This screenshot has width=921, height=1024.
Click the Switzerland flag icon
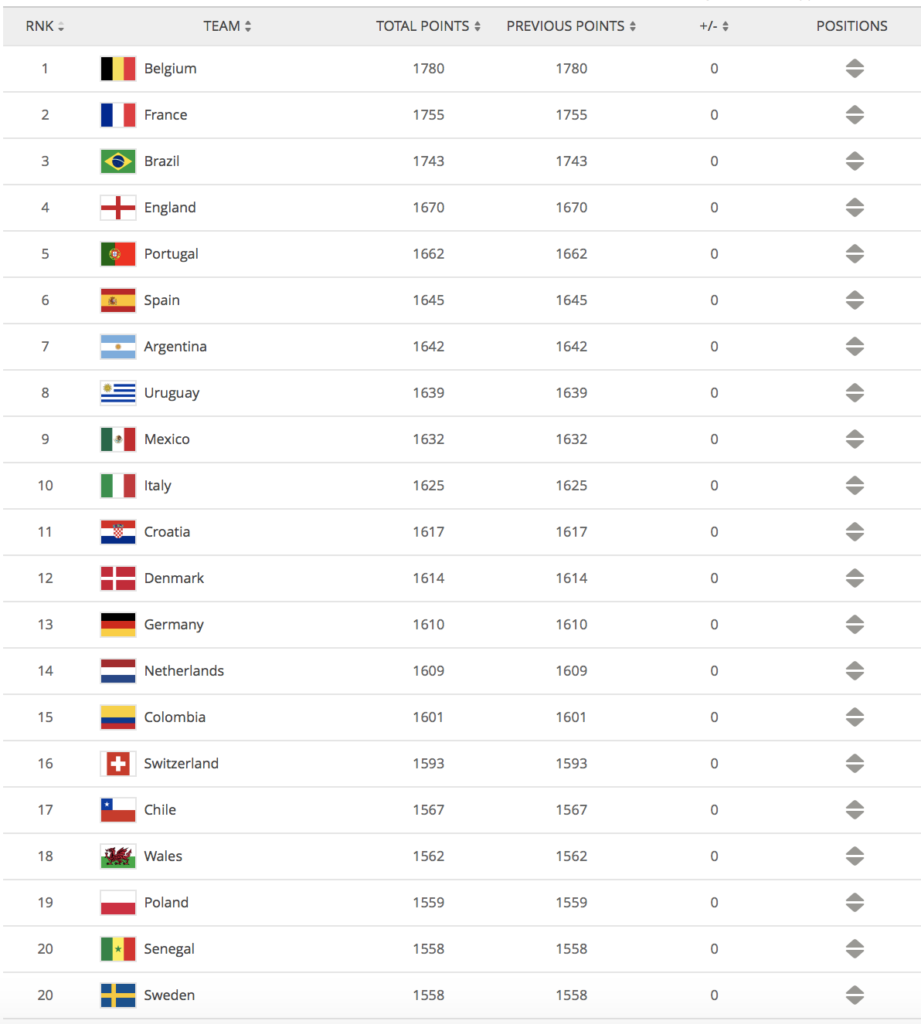[118, 763]
